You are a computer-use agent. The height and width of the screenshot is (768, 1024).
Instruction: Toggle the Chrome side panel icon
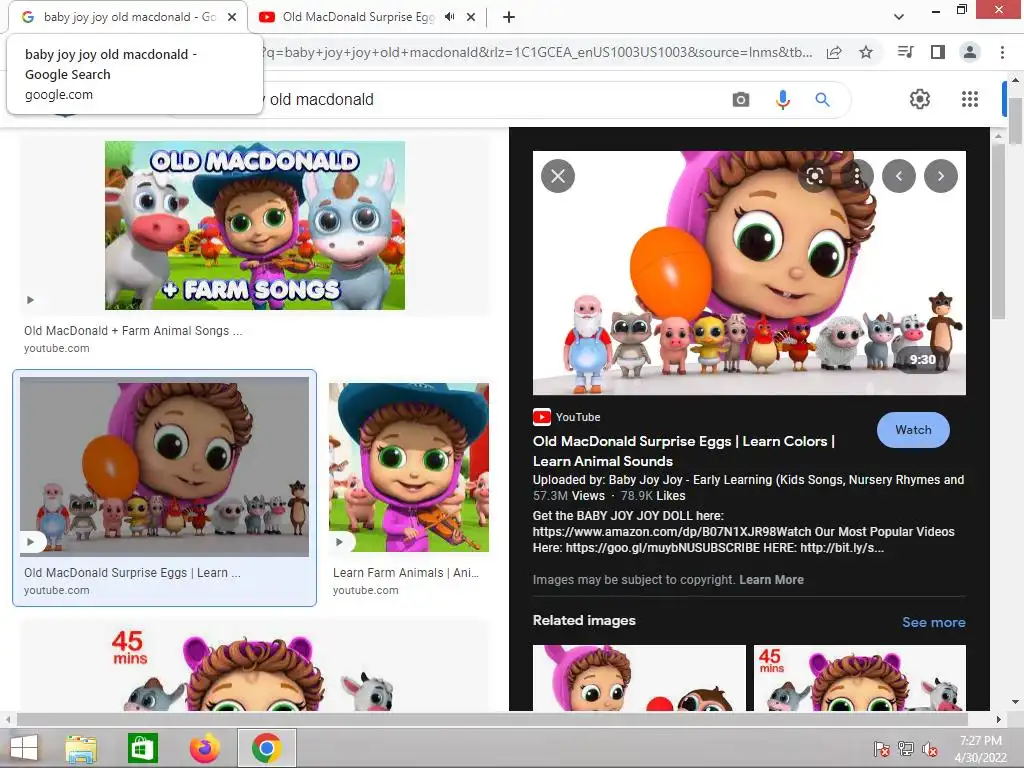pyautogui.click(x=938, y=52)
